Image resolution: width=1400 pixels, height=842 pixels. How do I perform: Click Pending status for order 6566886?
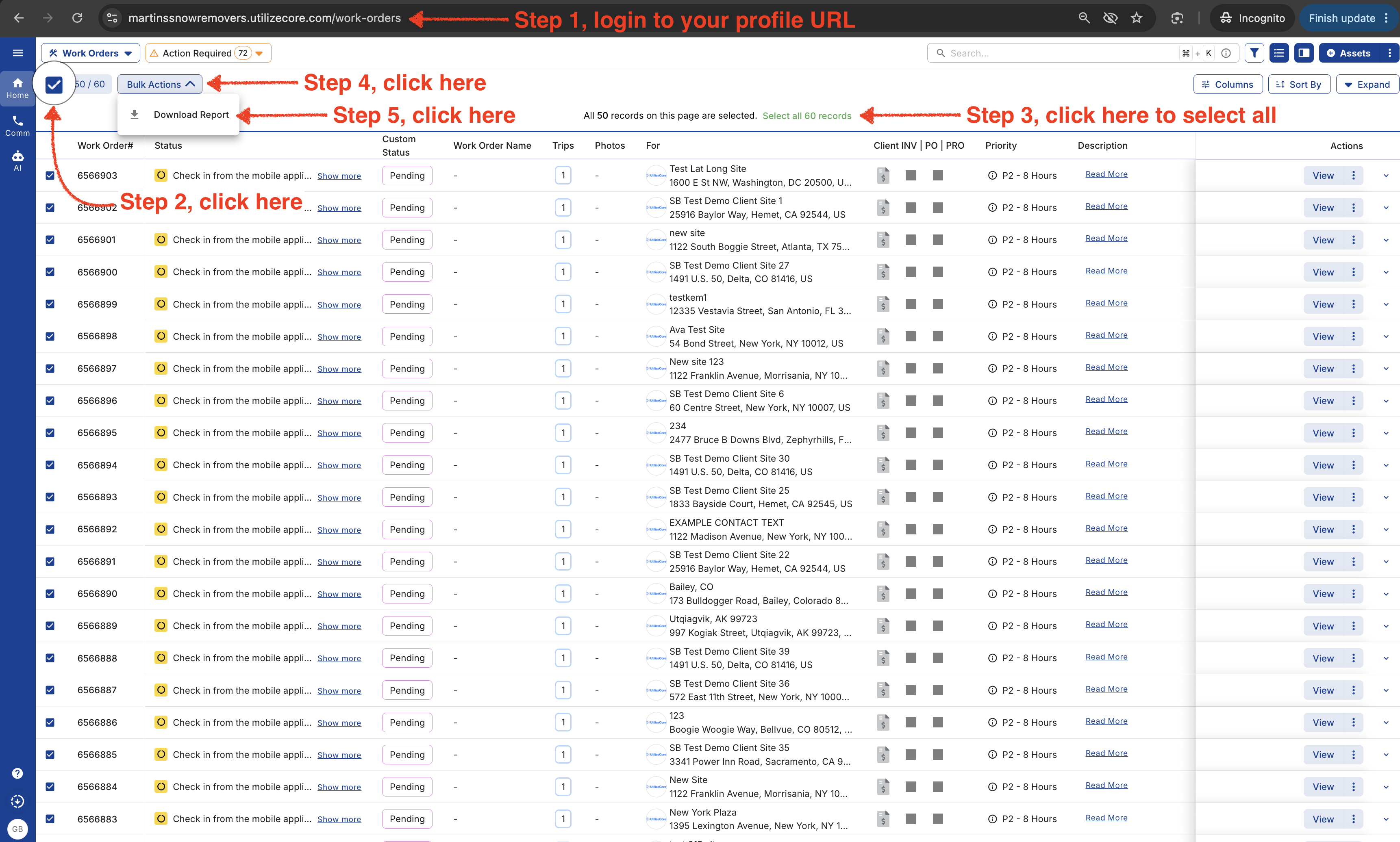407,722
